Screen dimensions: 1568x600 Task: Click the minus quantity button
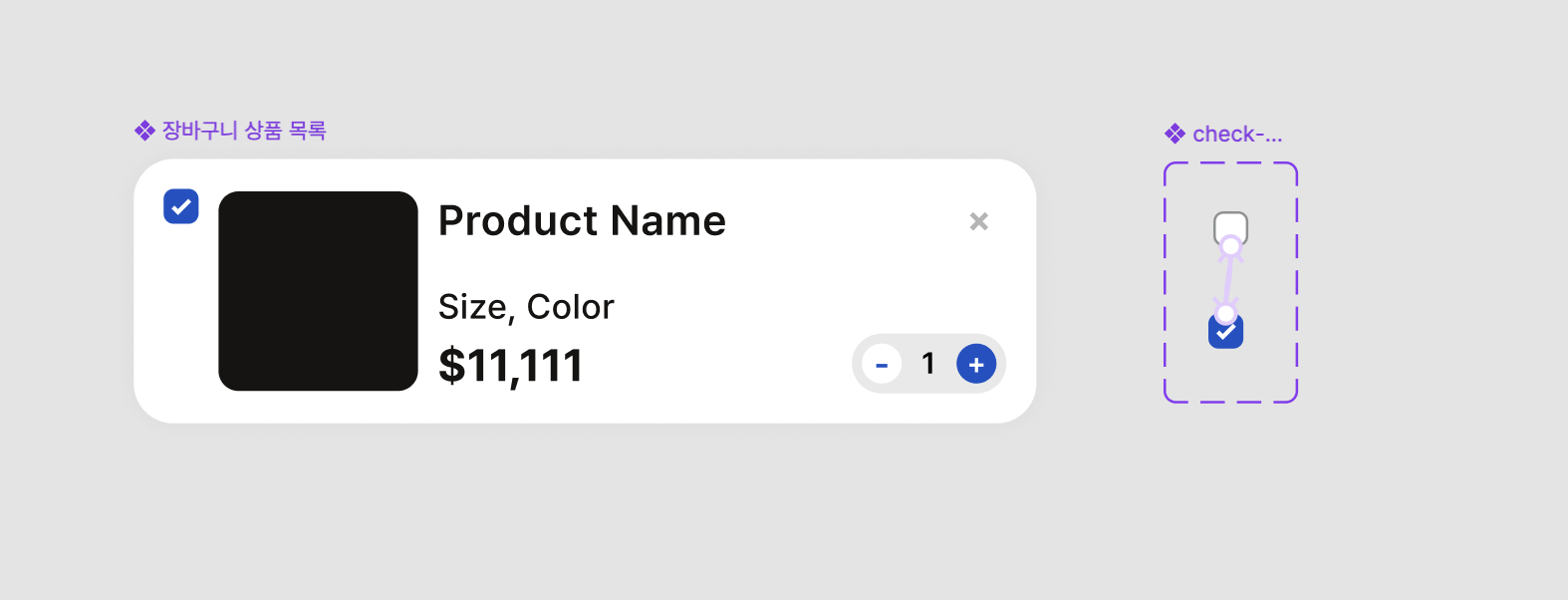(882, 364)
